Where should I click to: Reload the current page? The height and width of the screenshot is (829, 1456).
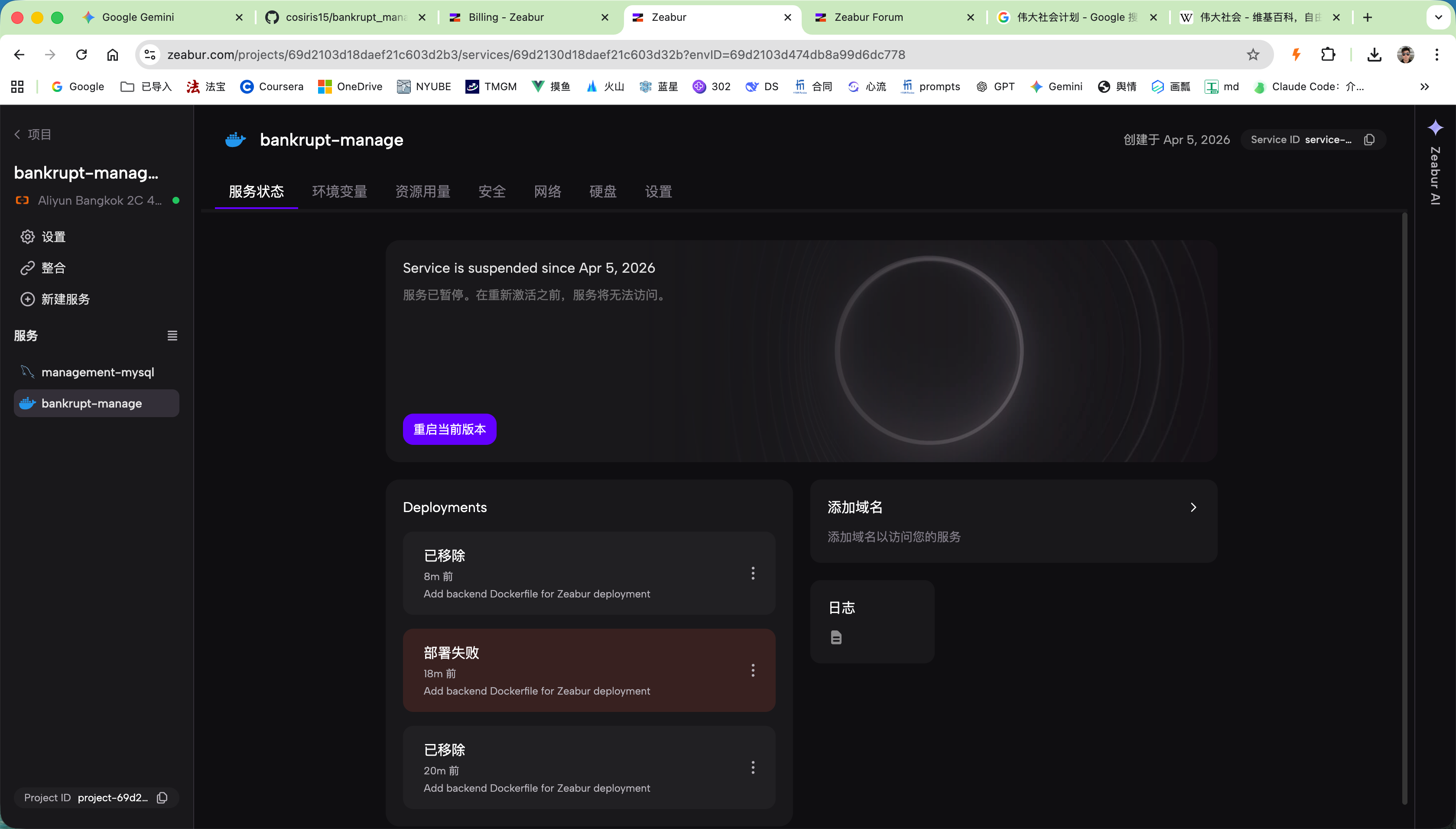(x=81, y=55)
